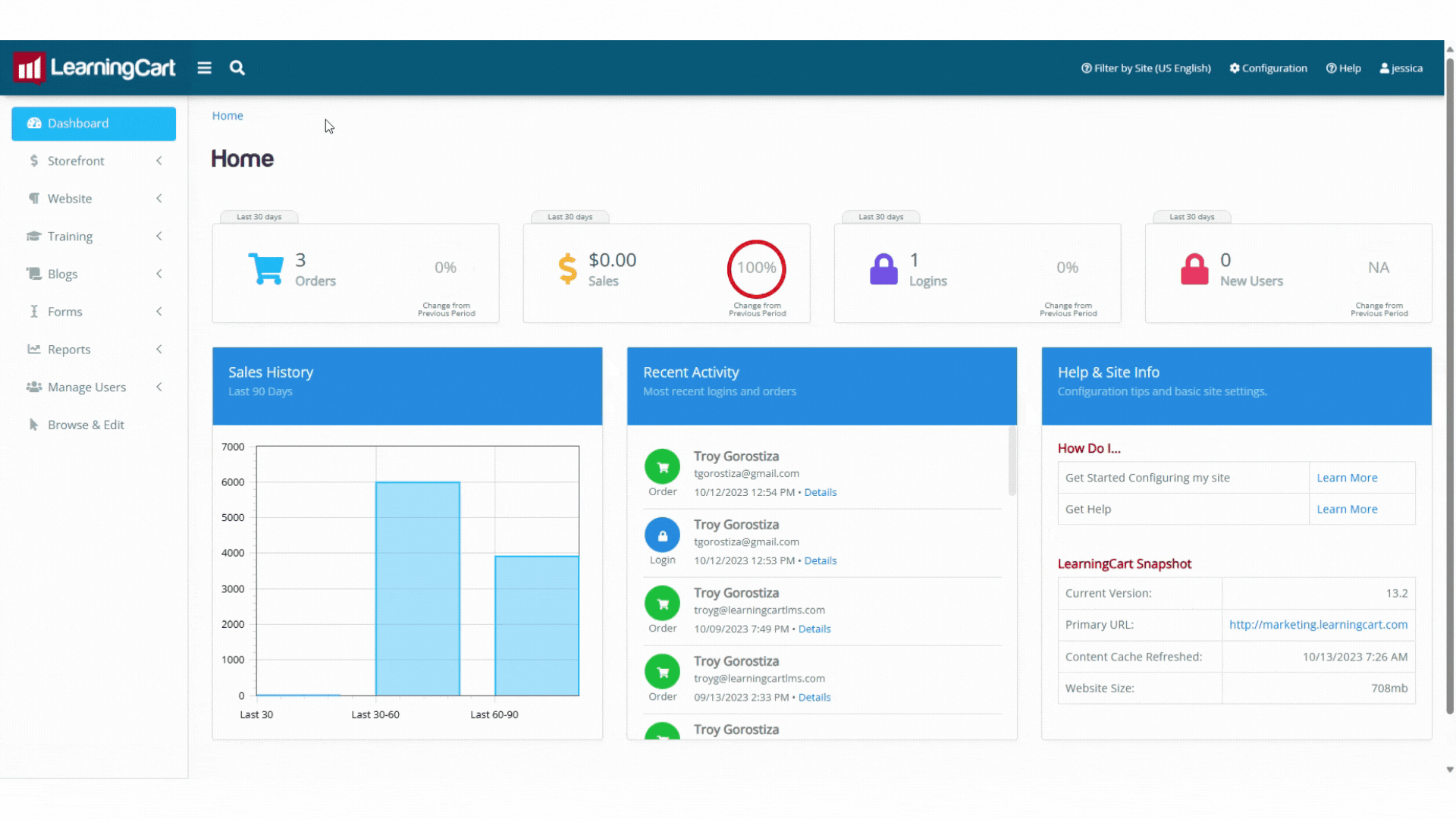Click the Website Size 708mb value
The width and height of the screenshot is (1456, 819).
[1389, 688]
